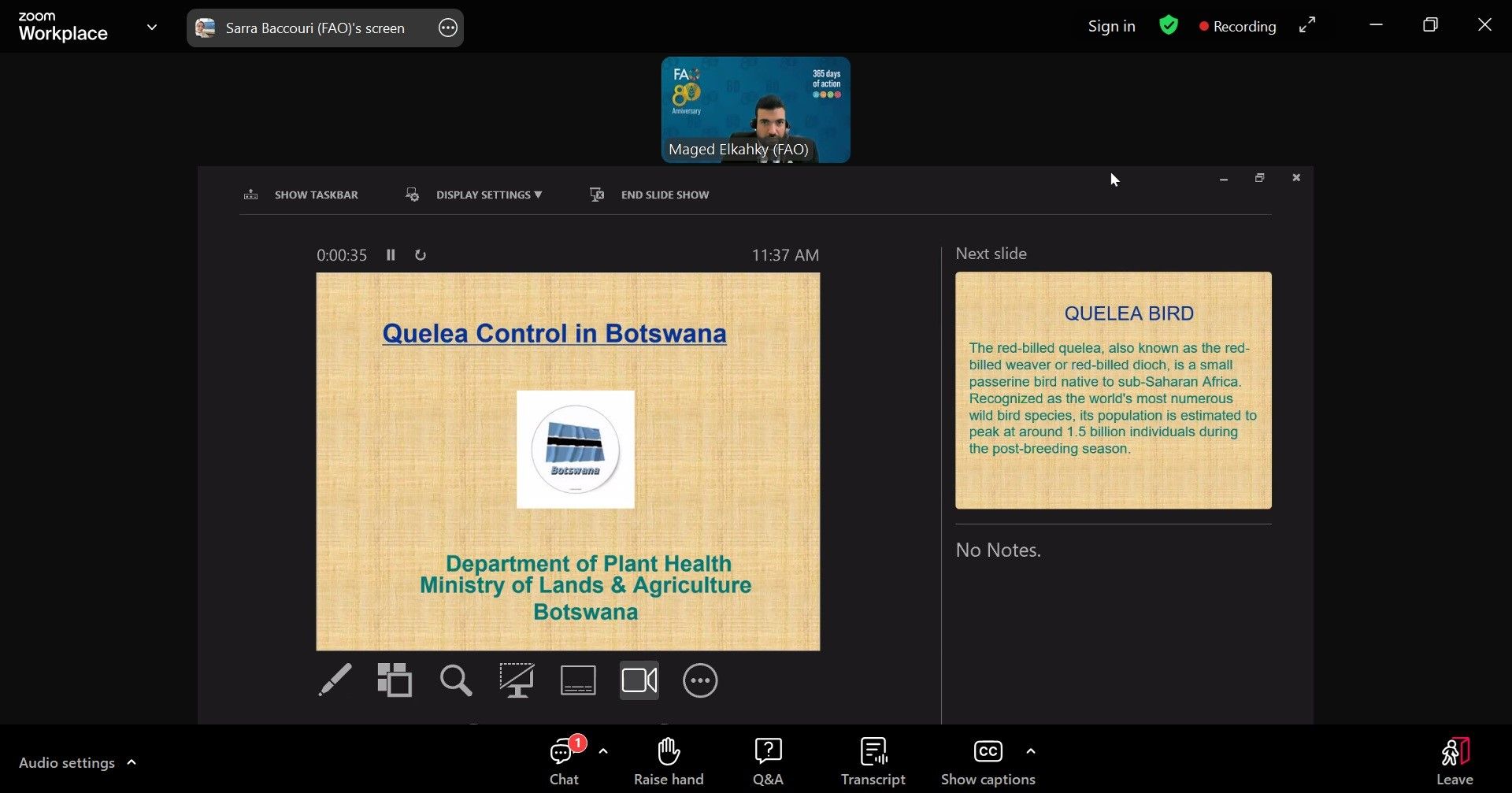Restart the presentation timer
1512x793 pixels.
[x=421, y=255]
